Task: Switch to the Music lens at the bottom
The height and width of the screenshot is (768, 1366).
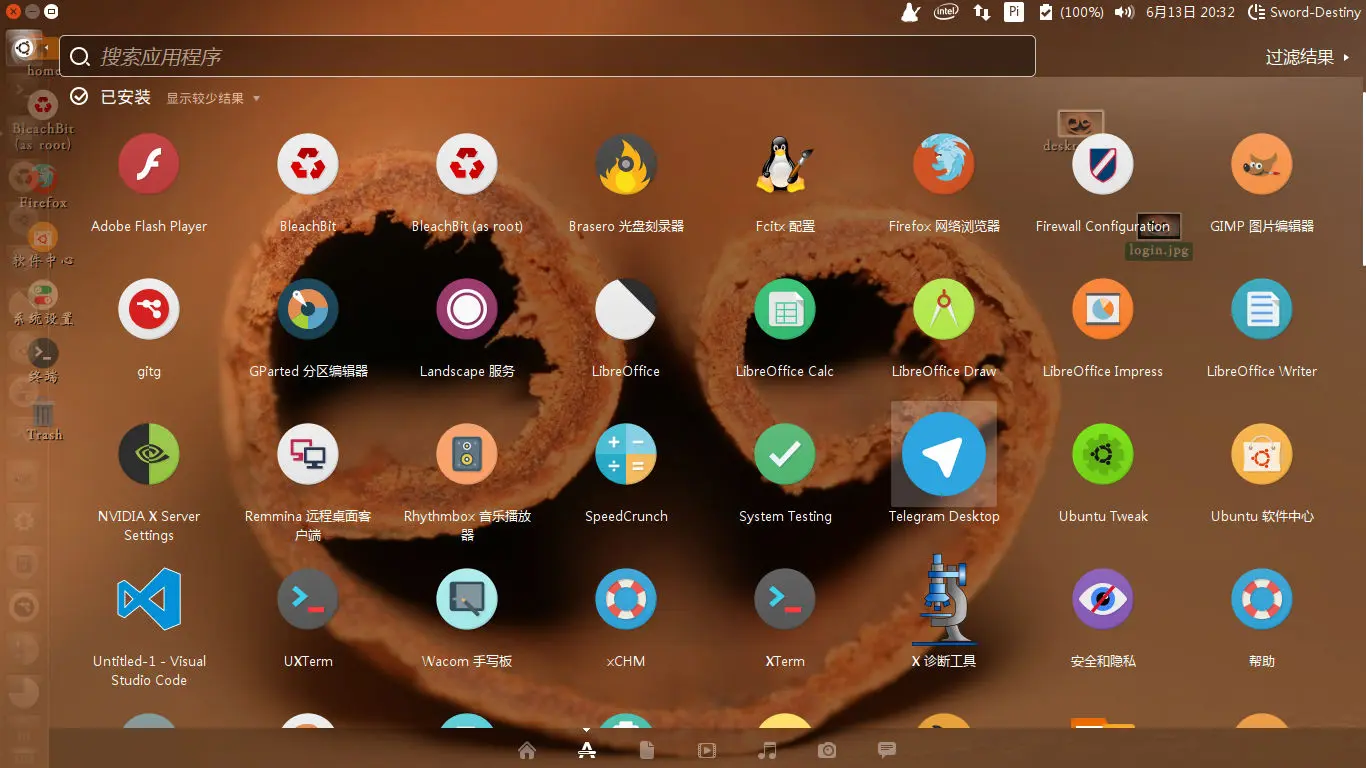Action: (x=767, y=750)
